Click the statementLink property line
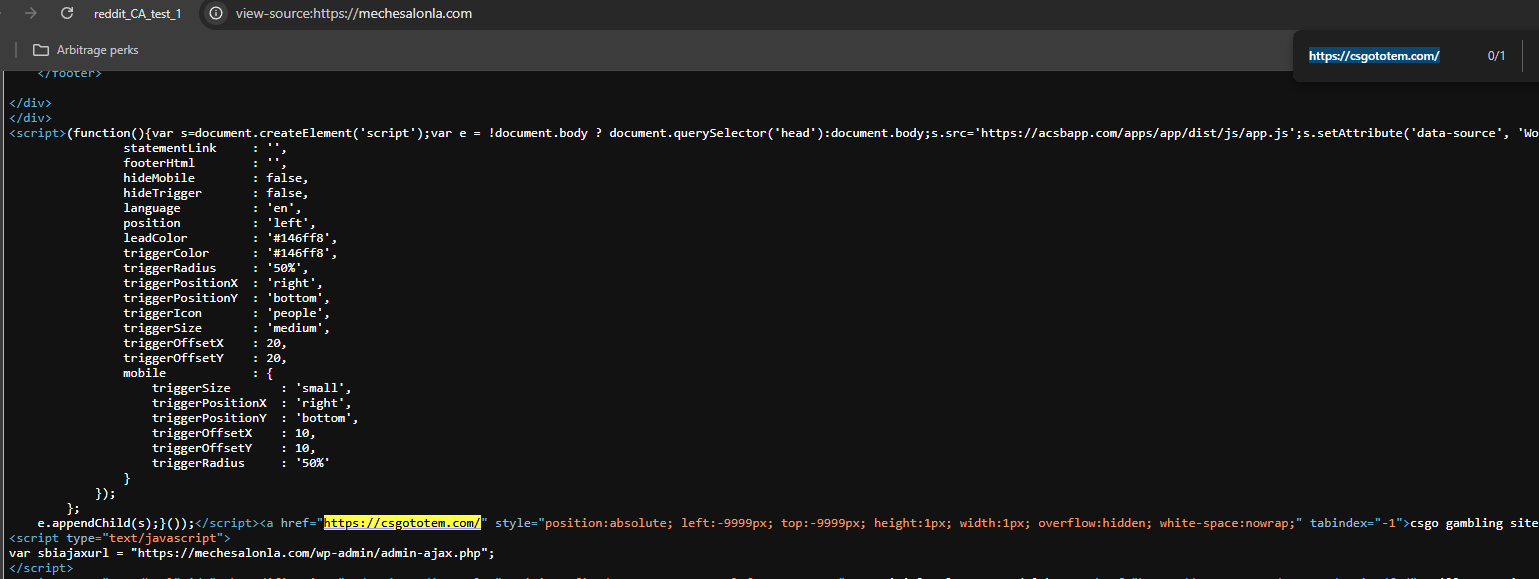 coord(205,148)
